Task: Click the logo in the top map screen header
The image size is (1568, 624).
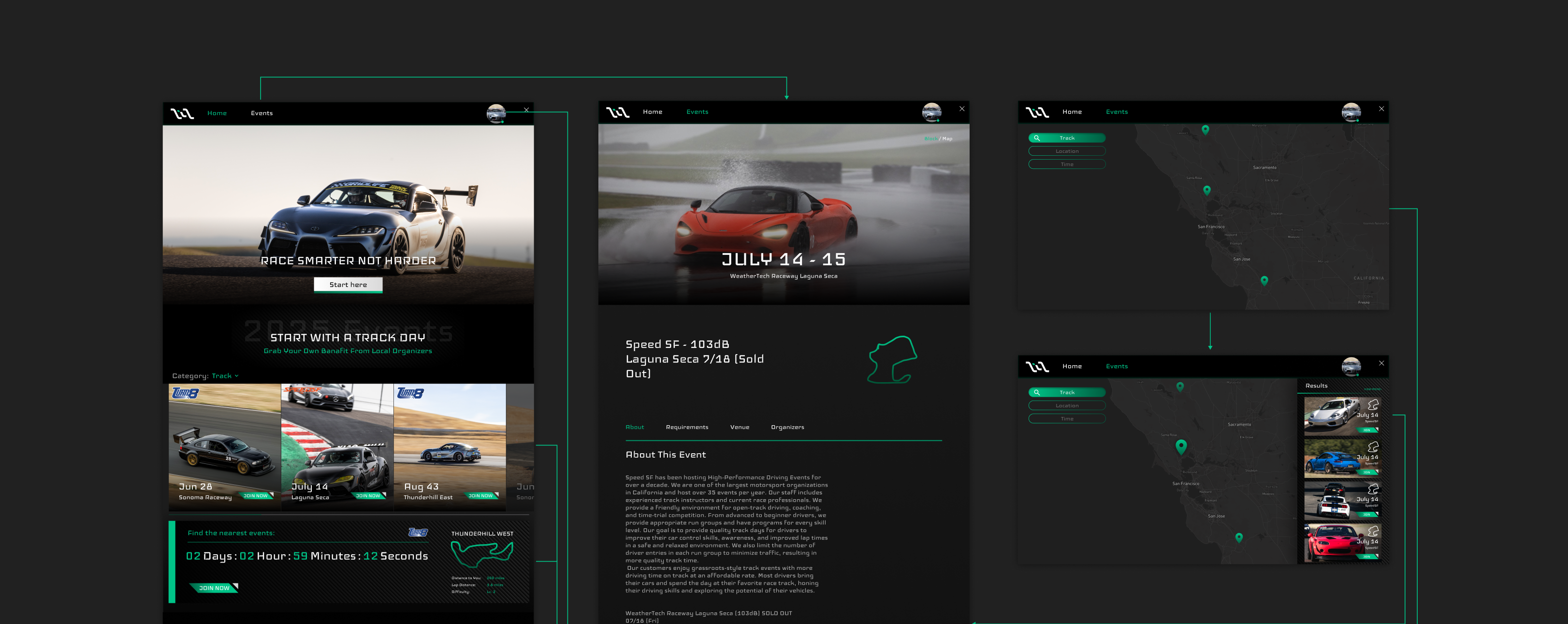Action: [1037, 112]
